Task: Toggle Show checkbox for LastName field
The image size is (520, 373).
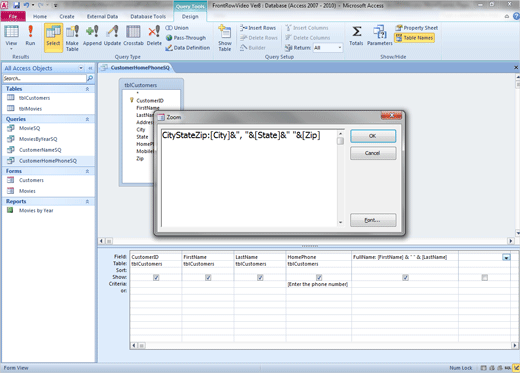Action: pos(260,277)
